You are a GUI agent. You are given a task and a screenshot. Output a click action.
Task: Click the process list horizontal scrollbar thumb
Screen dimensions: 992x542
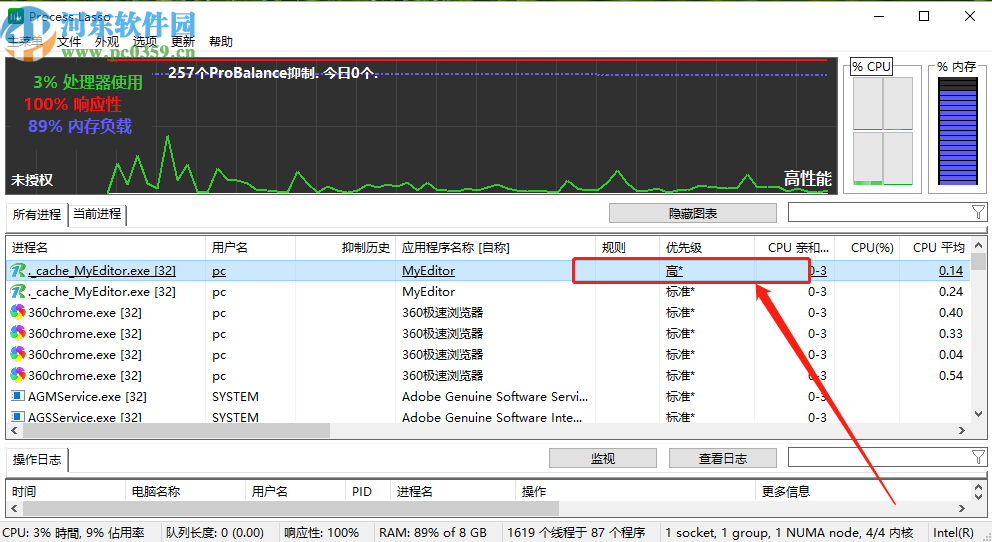pyautogui.click(x=177, y=431)
